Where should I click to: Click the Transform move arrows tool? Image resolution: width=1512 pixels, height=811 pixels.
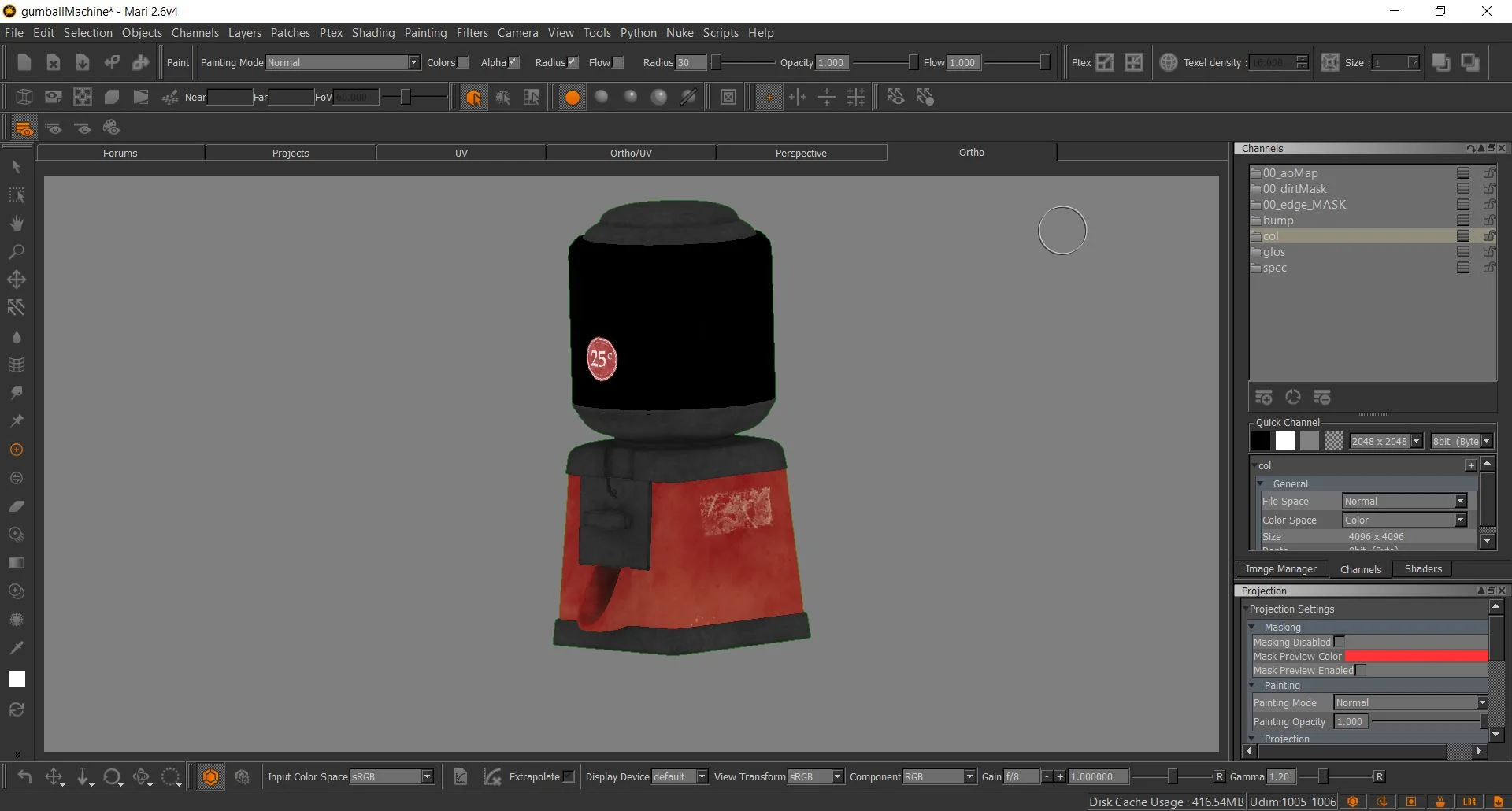[x=16, y=280]
